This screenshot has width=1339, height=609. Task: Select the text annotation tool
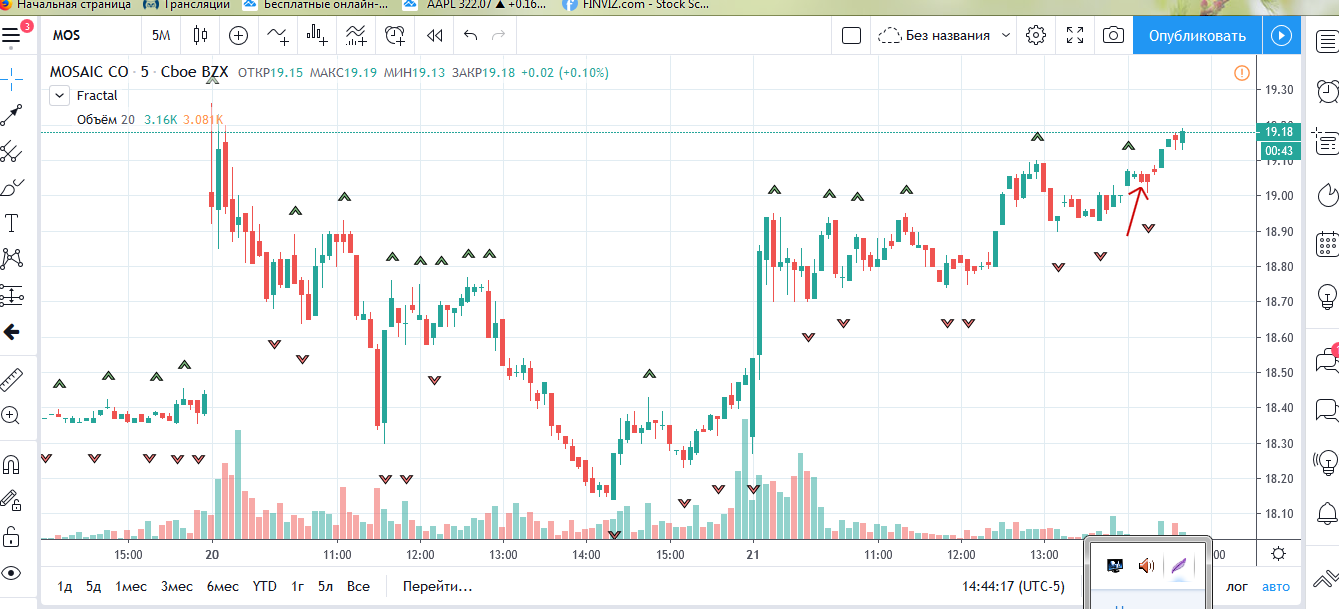click(x=11, y=223)
